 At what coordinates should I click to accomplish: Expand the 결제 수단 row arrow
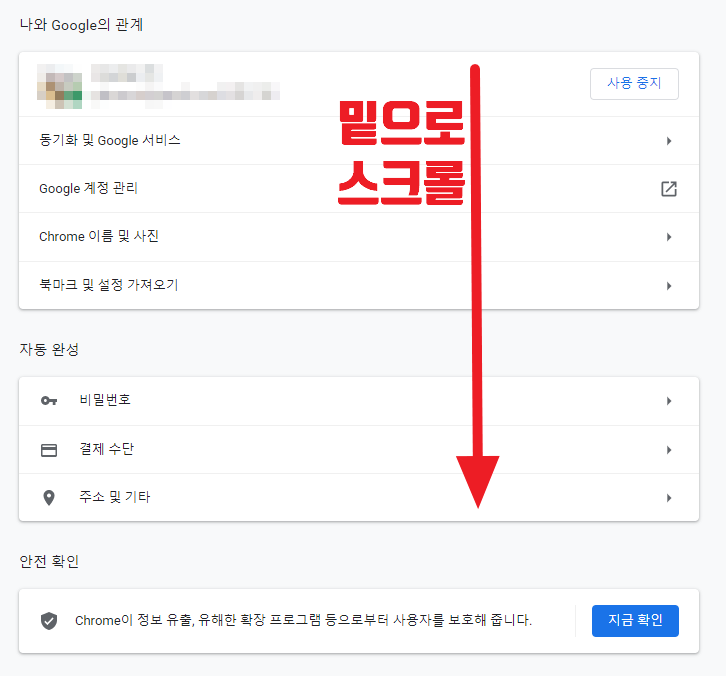tap(669, 450)
